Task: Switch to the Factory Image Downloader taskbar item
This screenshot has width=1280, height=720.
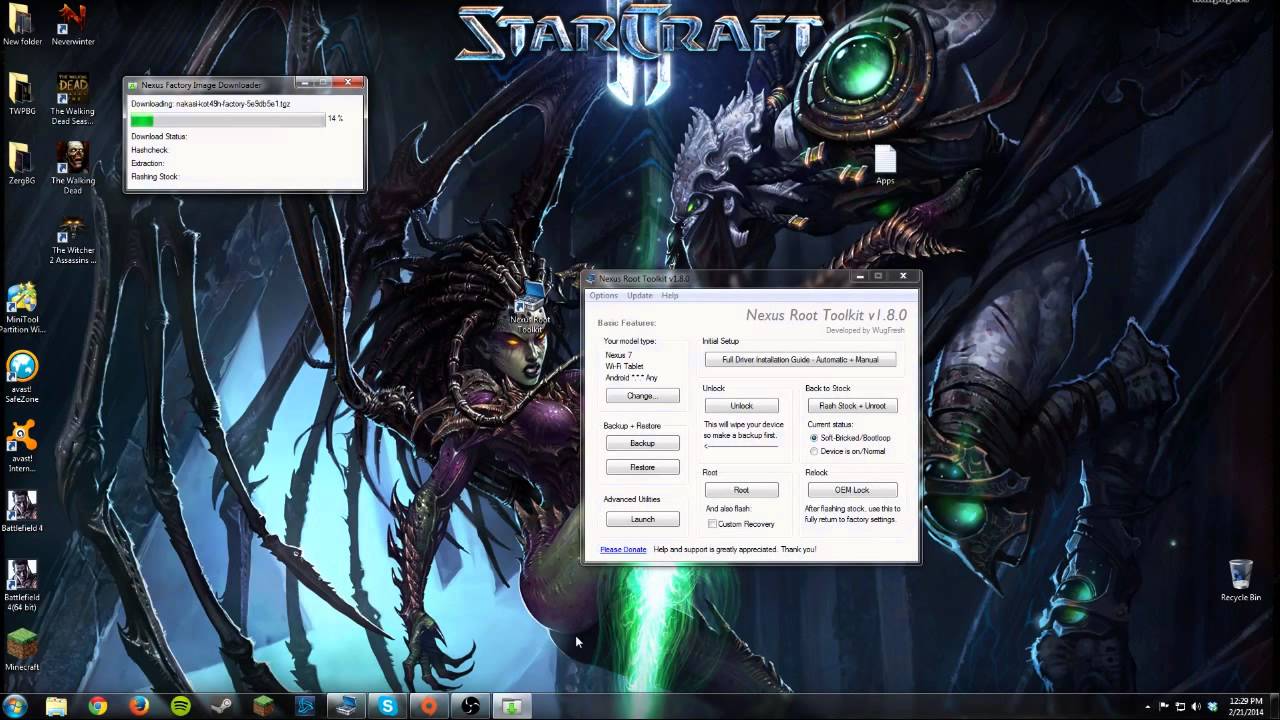Action: coord(512,706)
